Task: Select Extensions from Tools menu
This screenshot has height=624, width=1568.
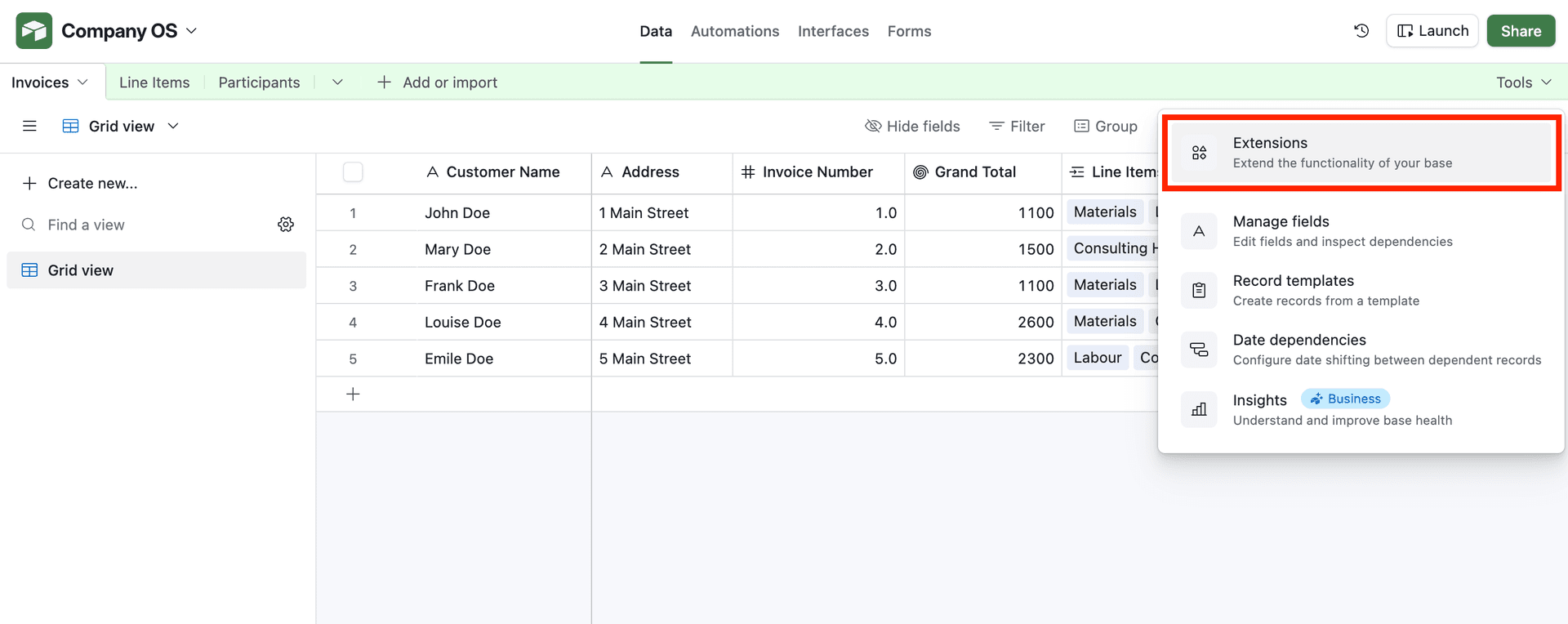Action: pos(1361,153)
